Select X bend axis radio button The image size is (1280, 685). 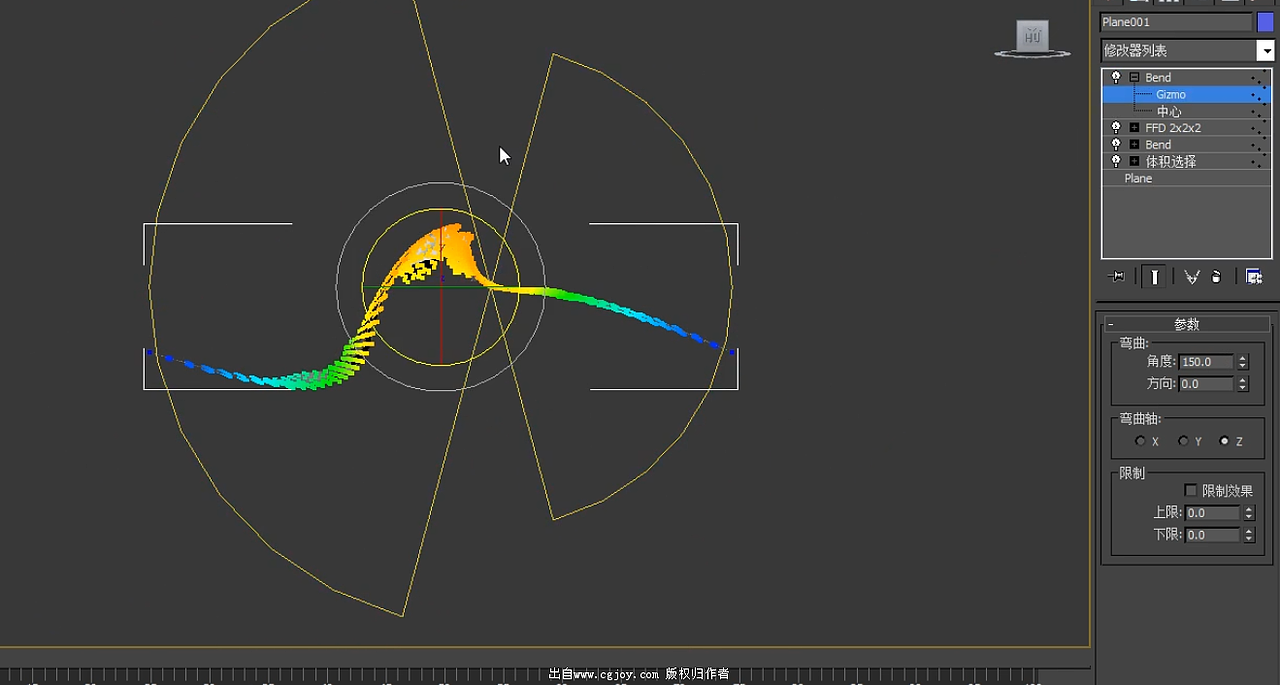click(x=1140, y=441)
